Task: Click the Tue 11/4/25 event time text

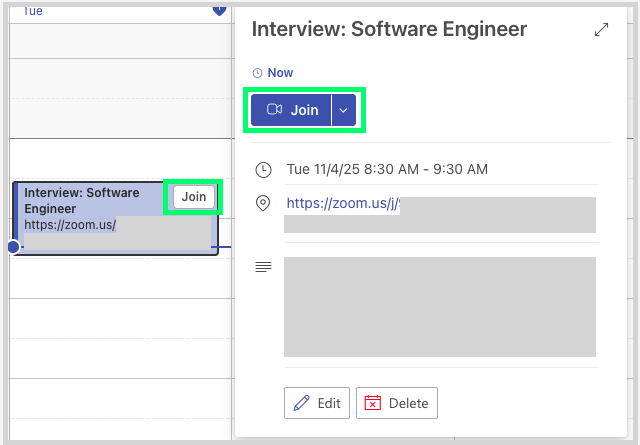Action: 387,169
